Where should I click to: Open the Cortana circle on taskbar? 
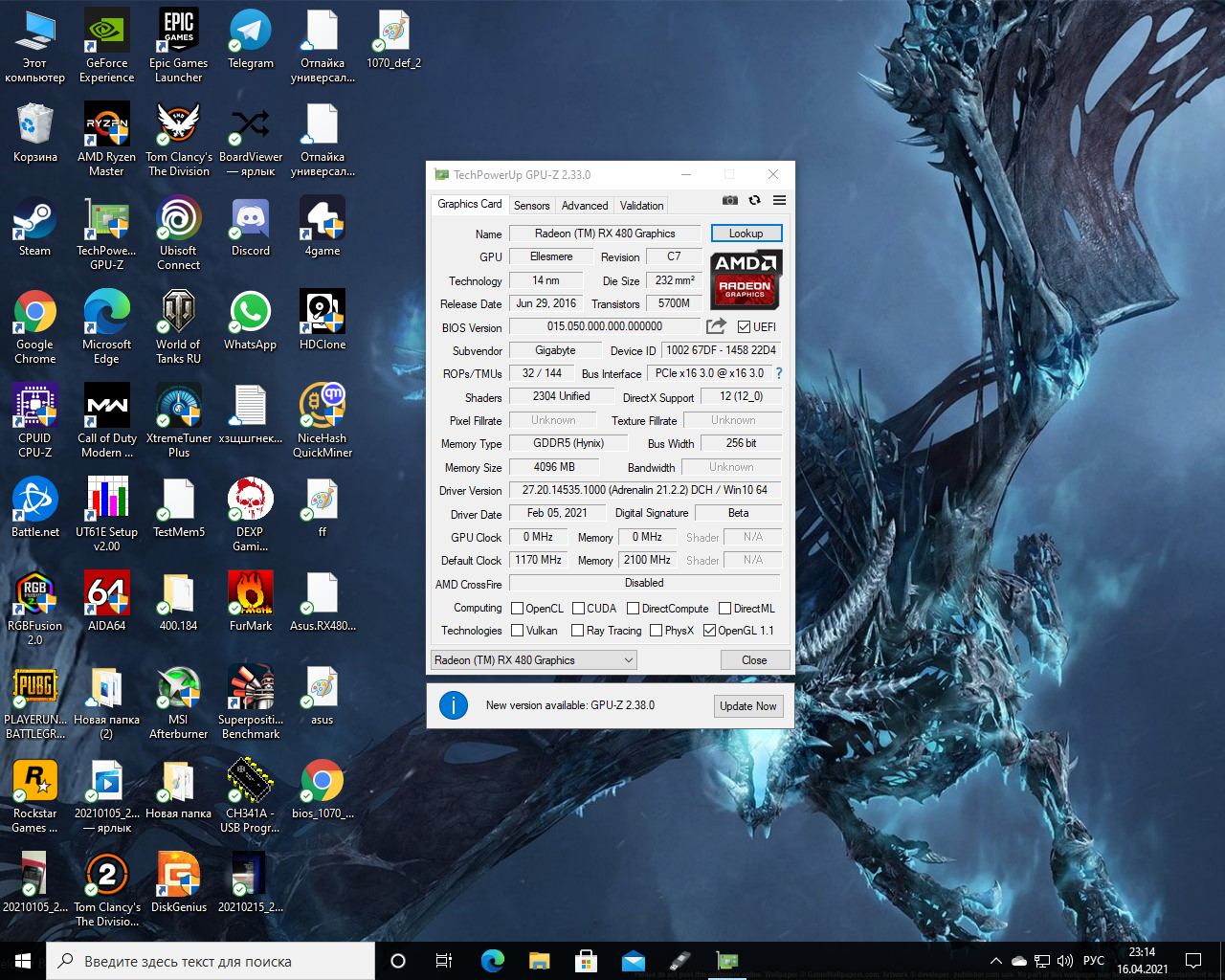tap(398, 961)
